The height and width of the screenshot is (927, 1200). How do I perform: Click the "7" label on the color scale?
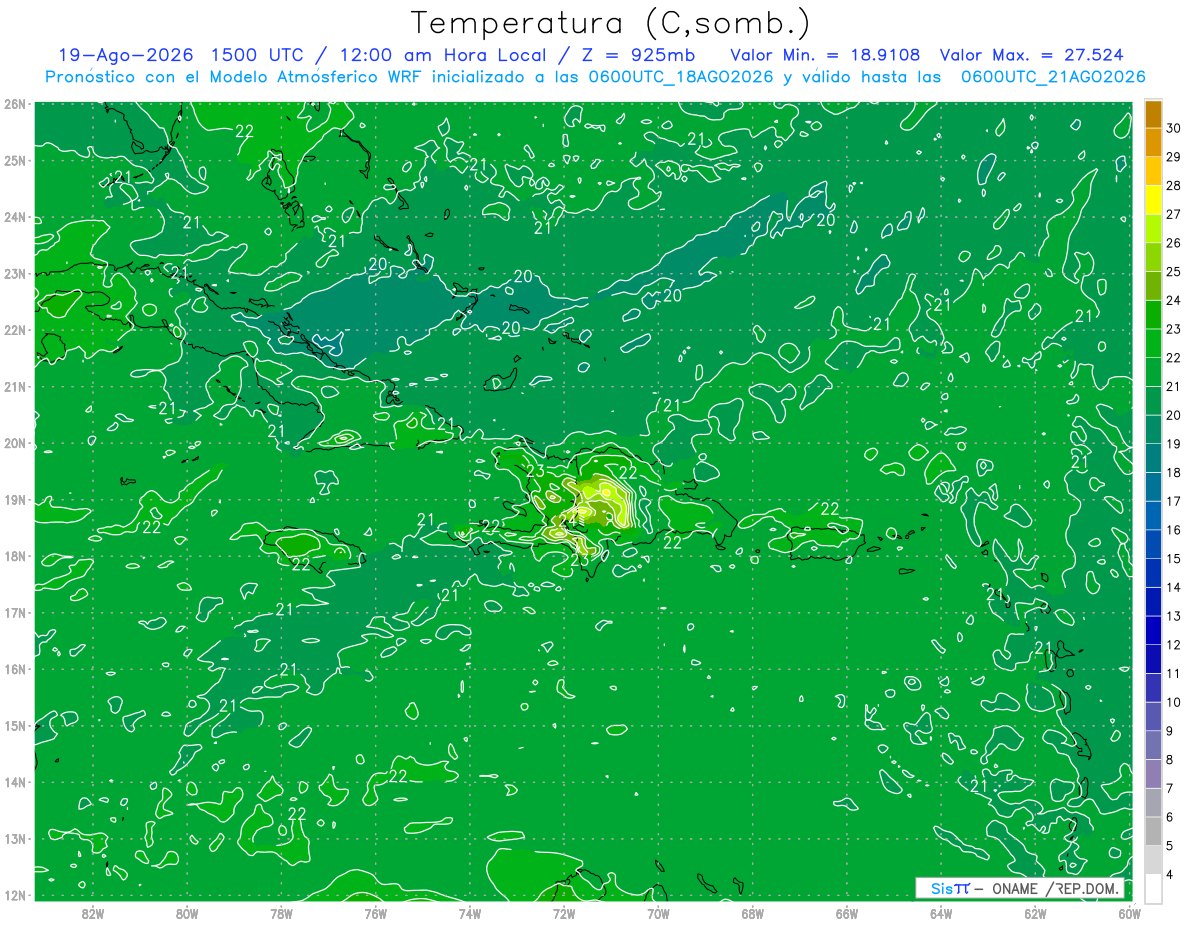(x=1171, y=788)
